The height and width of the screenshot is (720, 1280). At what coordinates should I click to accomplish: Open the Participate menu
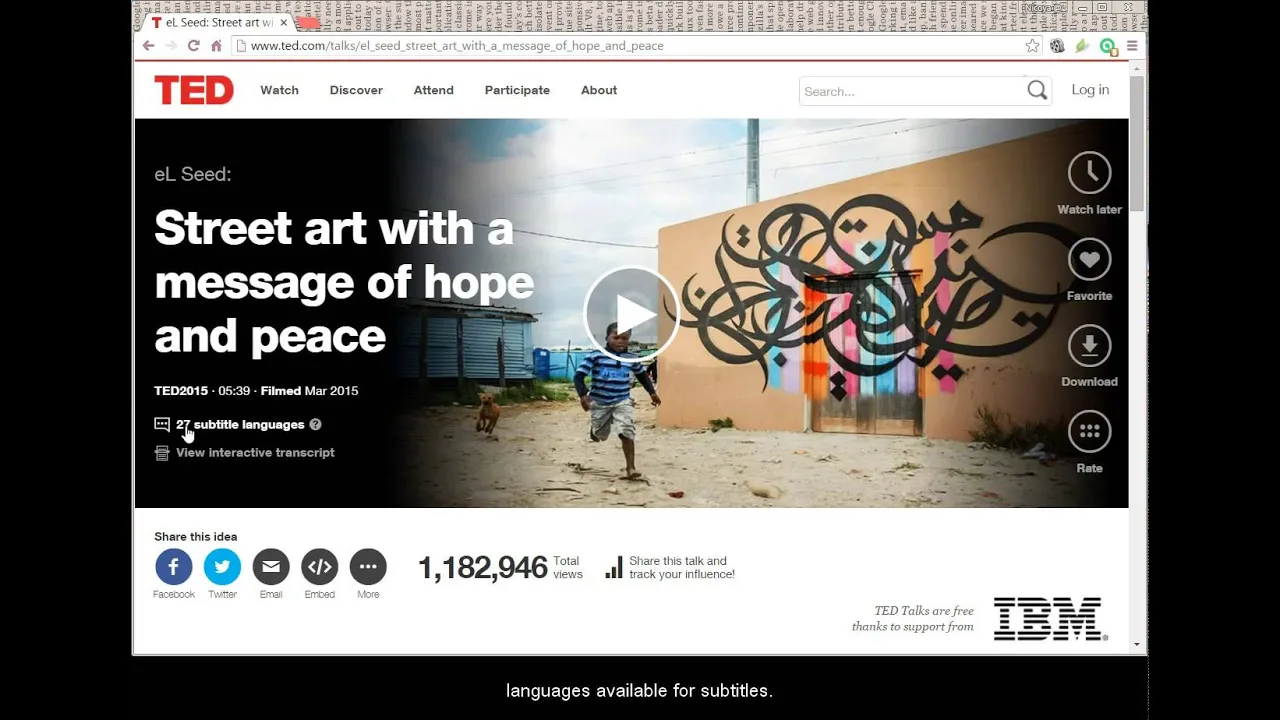(517, 90)
